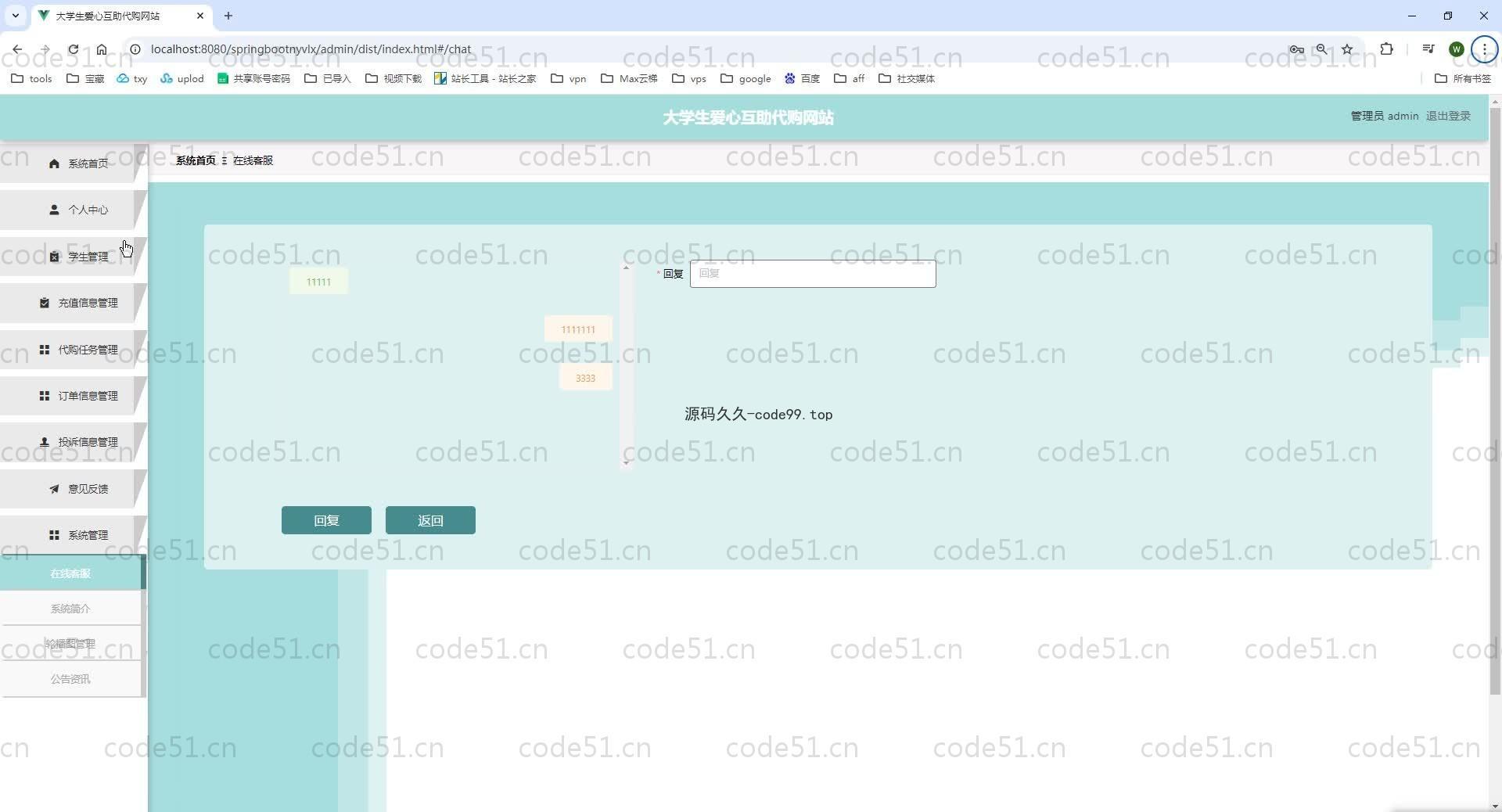The width and height of the screenshot is (1502, 812).
Task: Click the browser home icon
Action: click(102, 49)
